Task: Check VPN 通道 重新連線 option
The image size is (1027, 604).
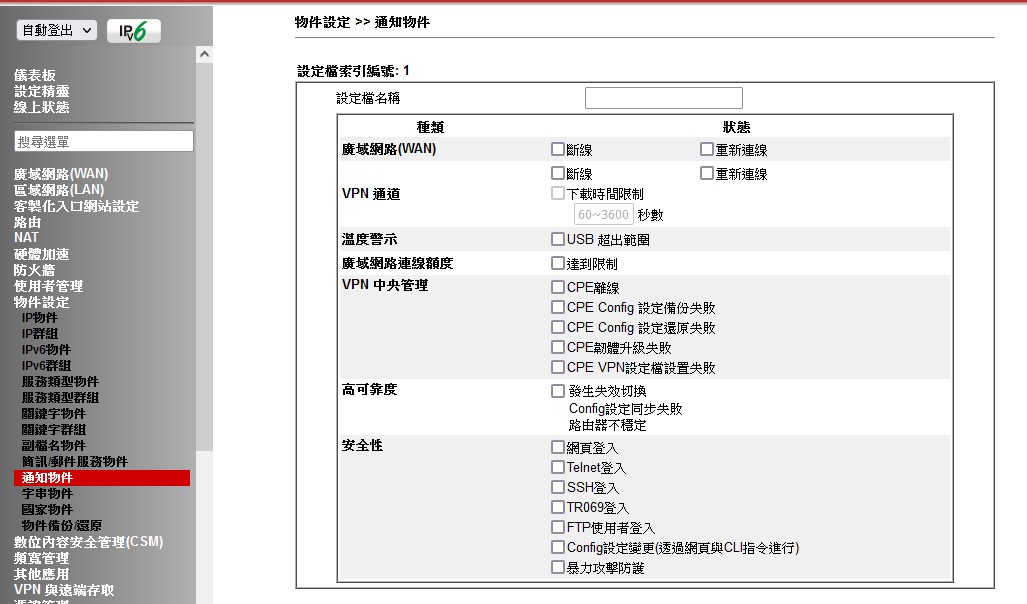Action: (x=707, y=173)
